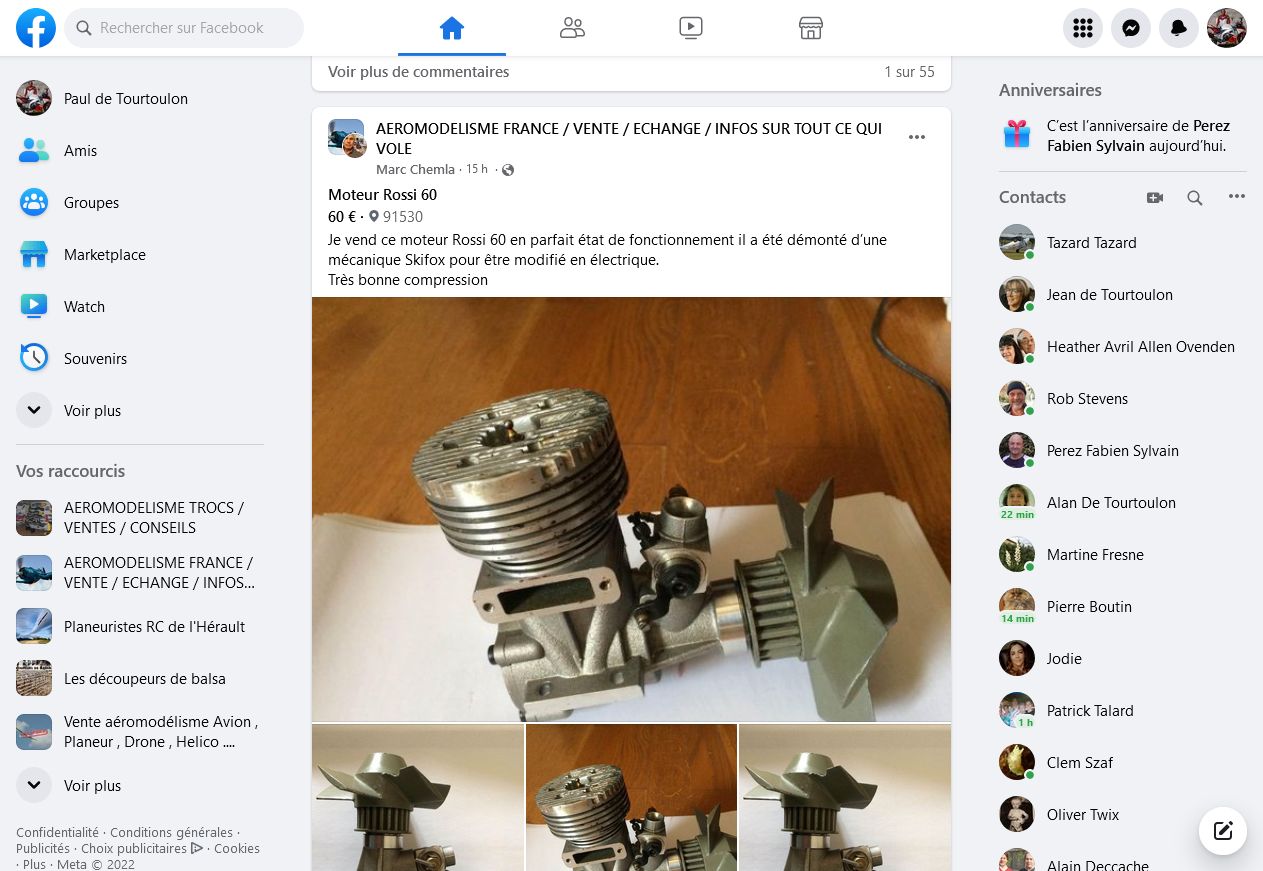Open Contacts options three-dot menu

coord(1237,197)
